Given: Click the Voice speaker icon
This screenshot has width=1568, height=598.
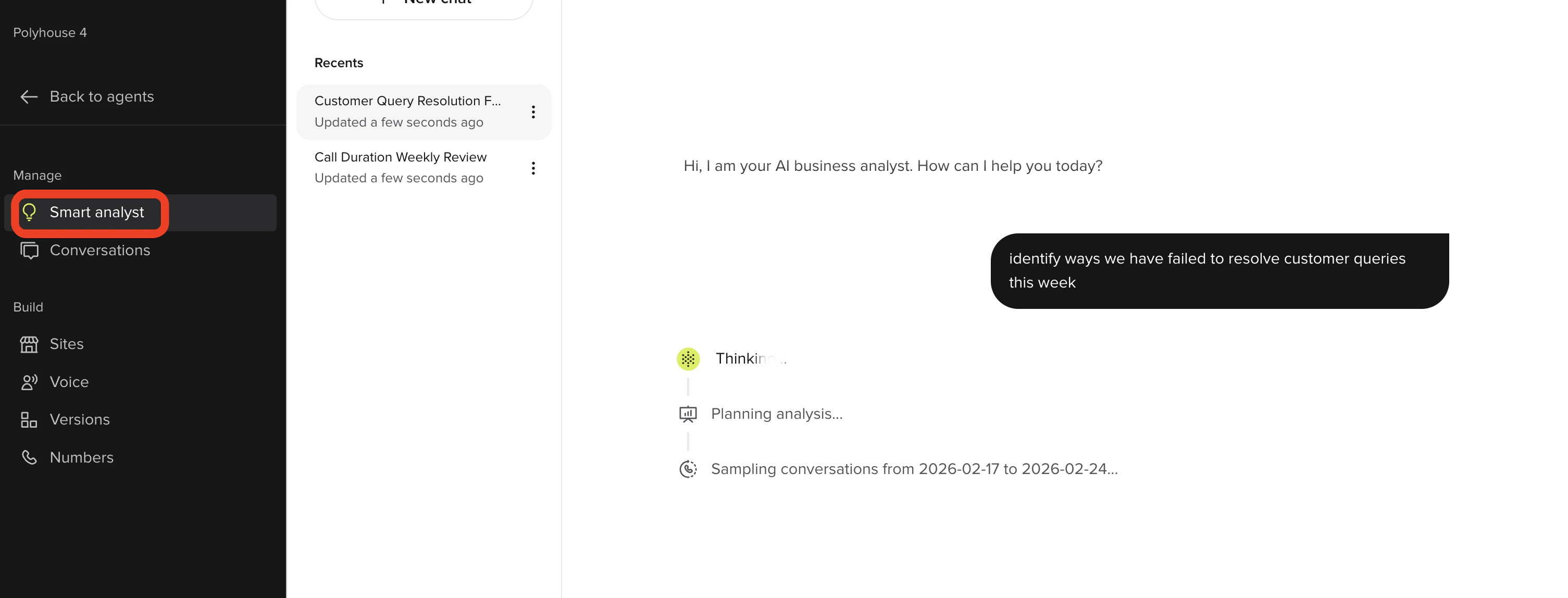Looking at the screenshot, I should pyautogui.click(x=29, y=382).
